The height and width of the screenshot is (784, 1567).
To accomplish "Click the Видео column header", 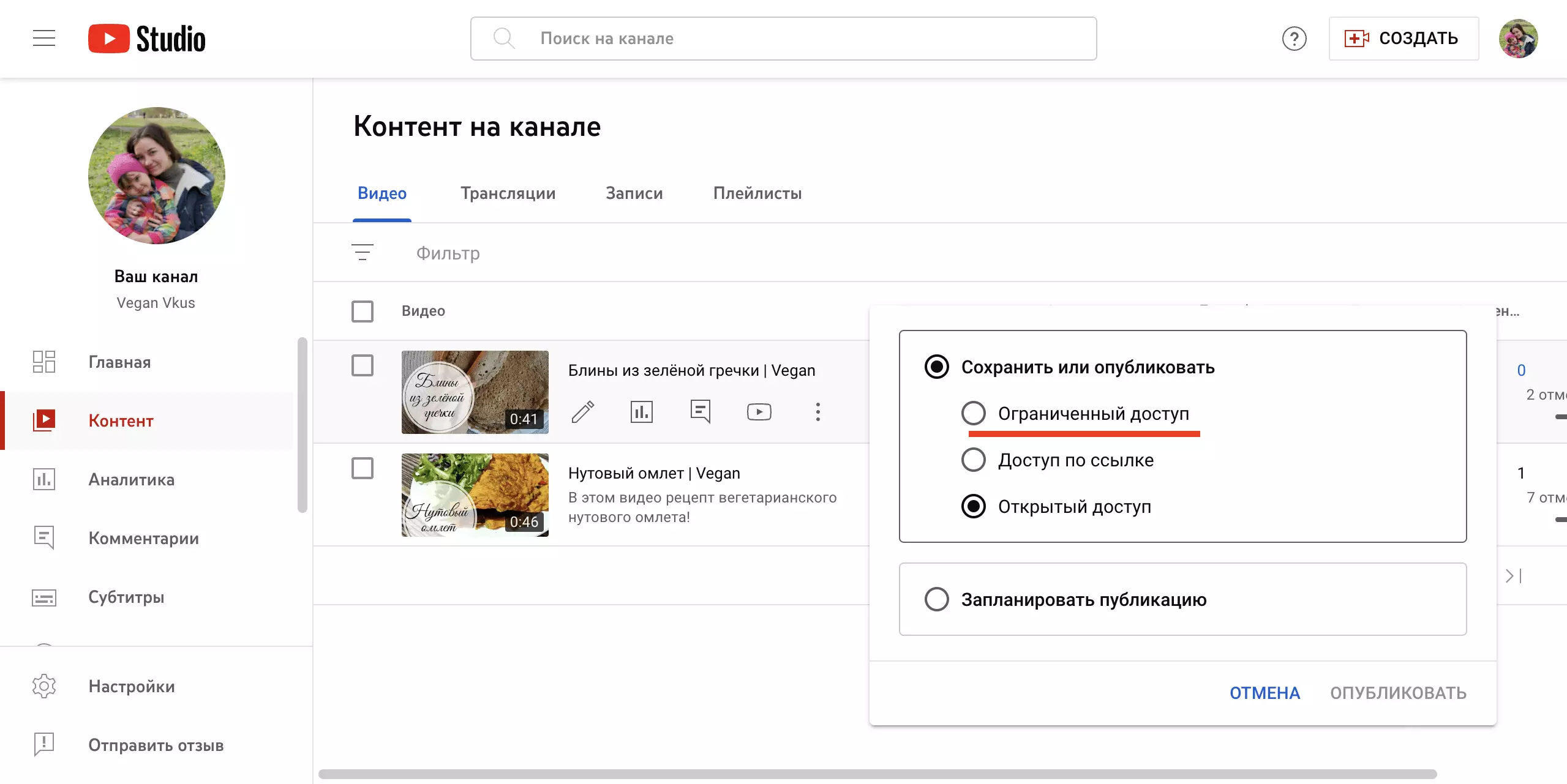I will (423, 311).
